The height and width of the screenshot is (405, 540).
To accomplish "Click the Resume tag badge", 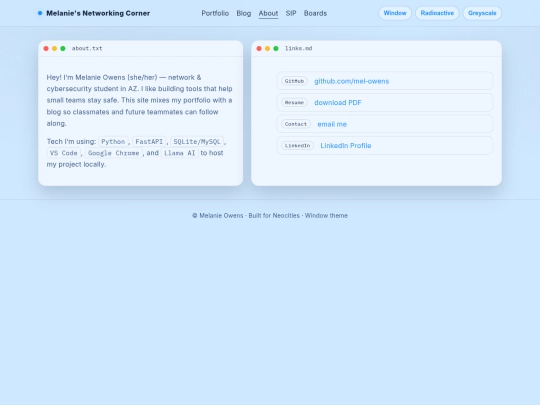I will click(294, 103).
